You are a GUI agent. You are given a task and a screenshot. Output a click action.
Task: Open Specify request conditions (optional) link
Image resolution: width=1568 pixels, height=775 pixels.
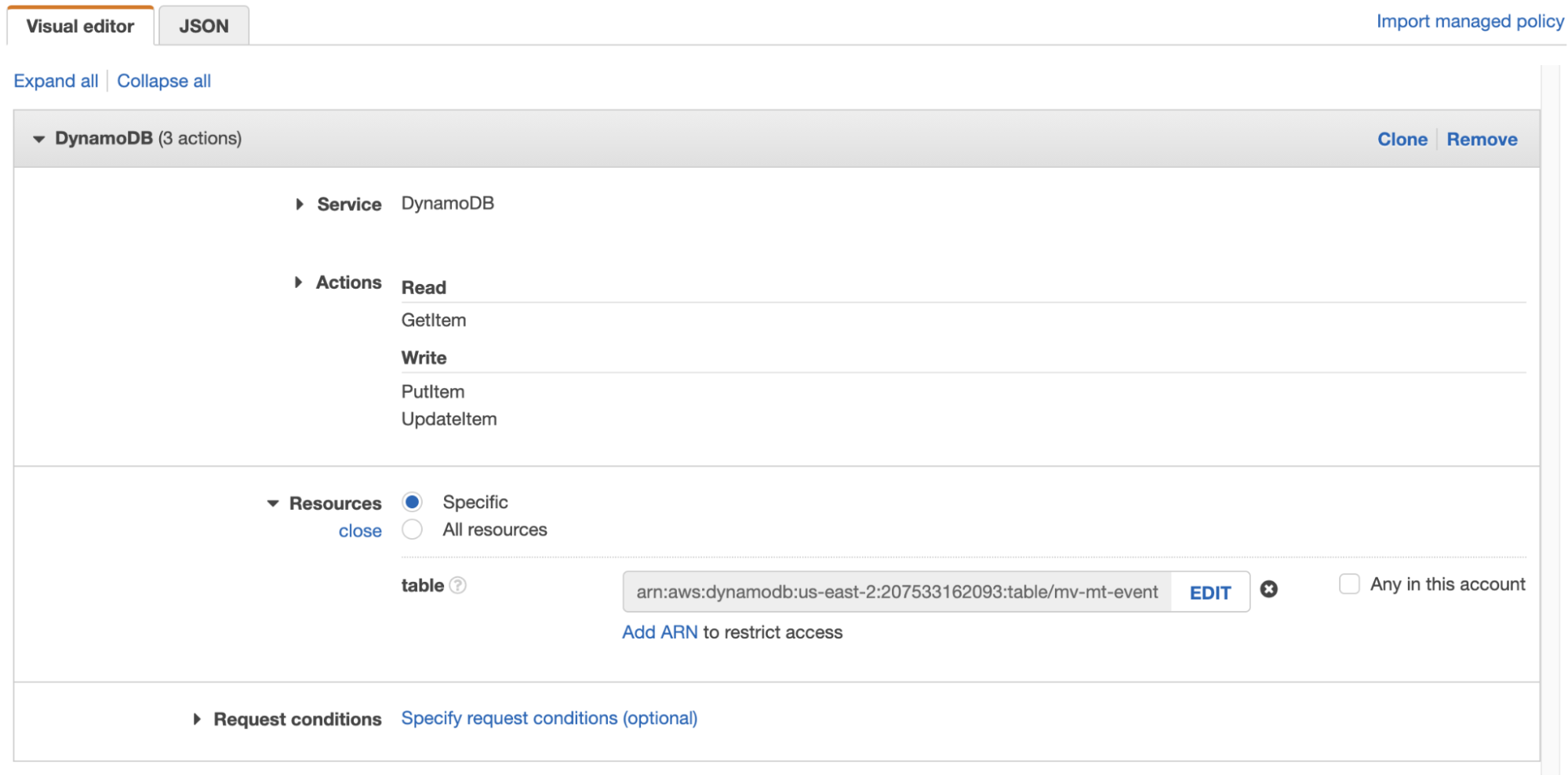[549, 718]
